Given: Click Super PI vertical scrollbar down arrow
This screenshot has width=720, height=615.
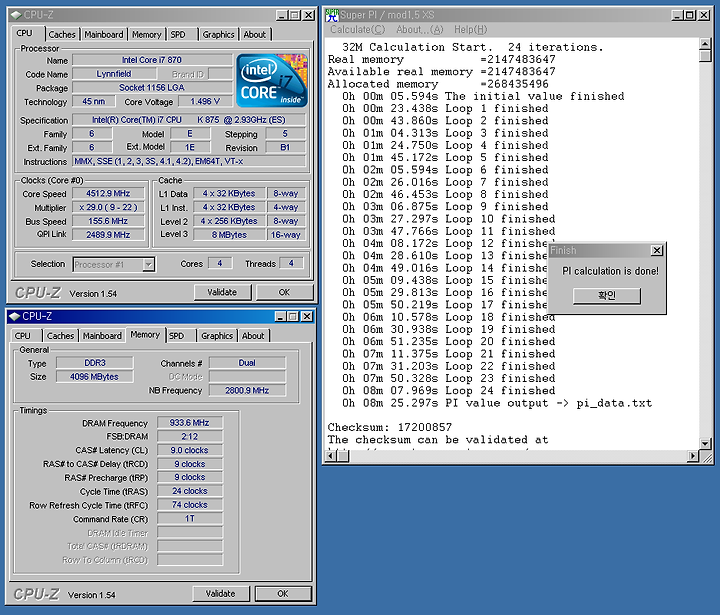Looking at the screenshot, I should pos(705,443).
